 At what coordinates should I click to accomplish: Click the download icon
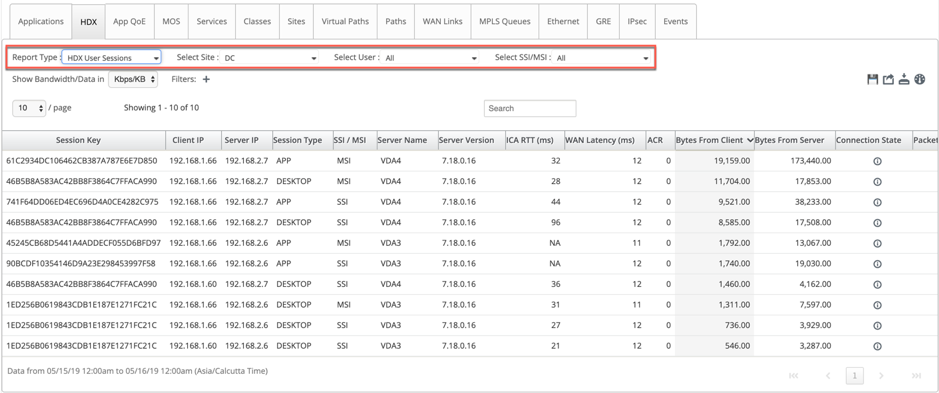[x=904, y=80]
